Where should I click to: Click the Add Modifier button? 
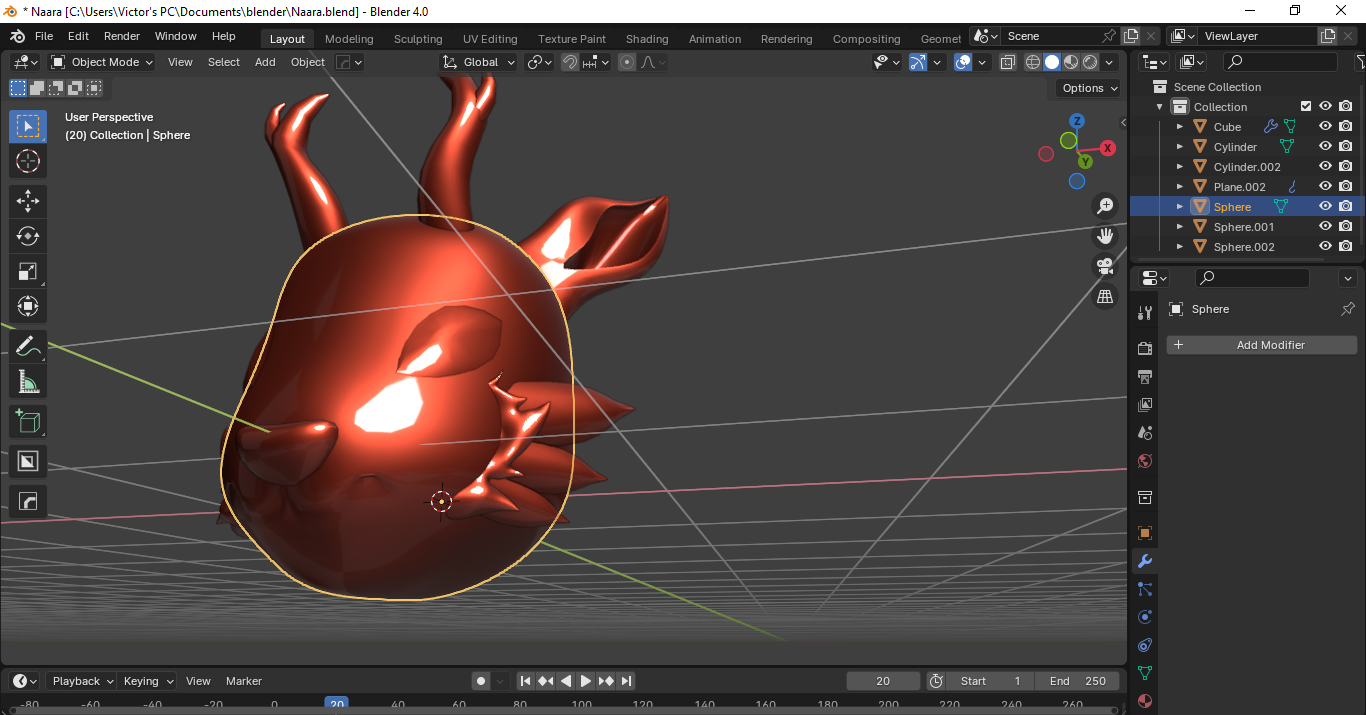pyautogui.click(x=1262, y=345)
